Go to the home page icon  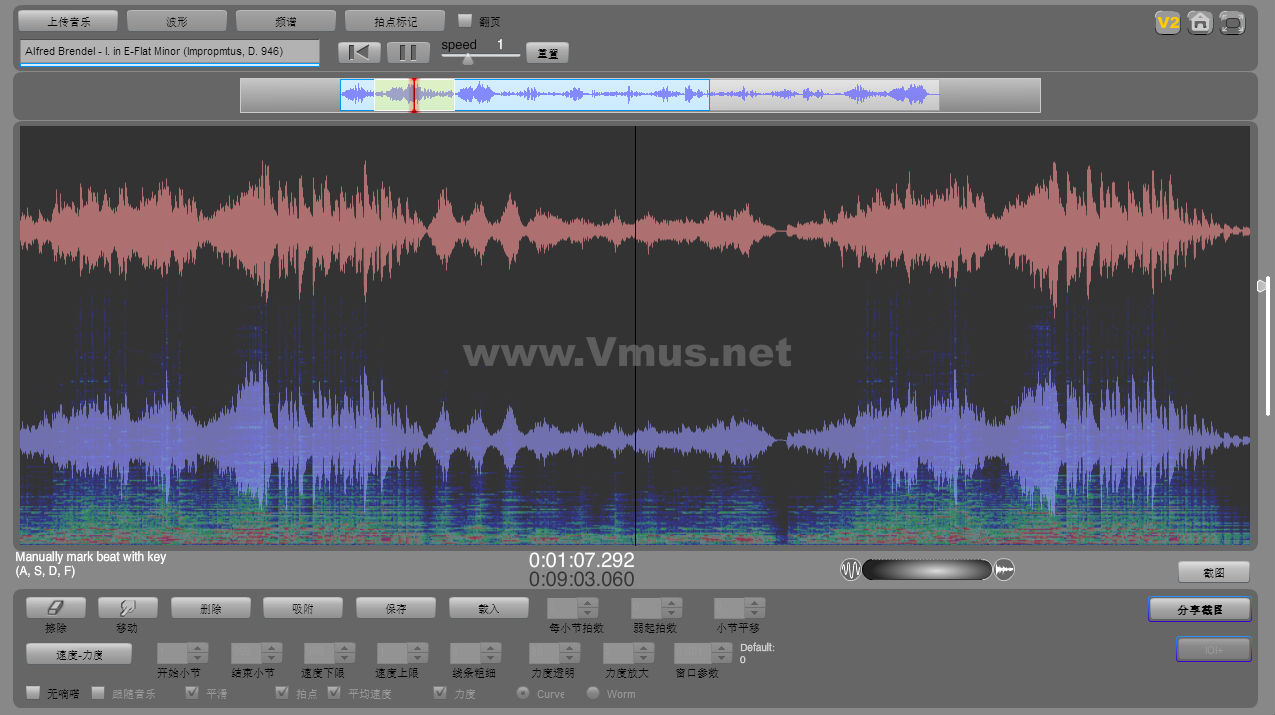click(1200, 23)
